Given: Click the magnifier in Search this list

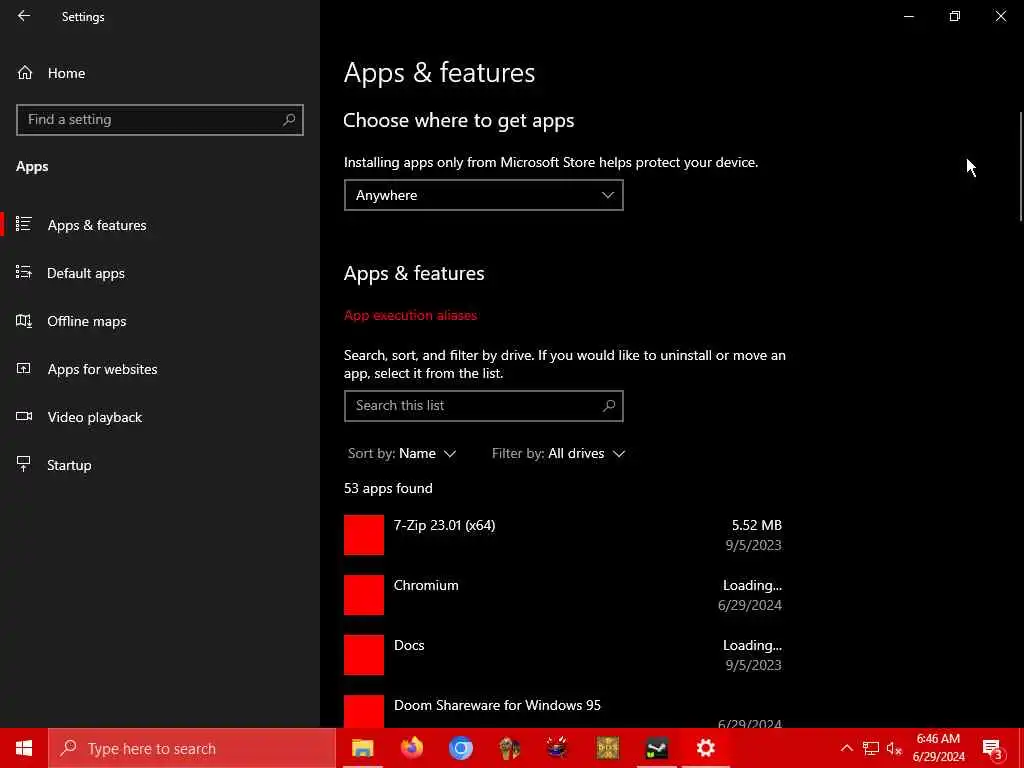Looking at the screenshot, I should pos(609,406).
